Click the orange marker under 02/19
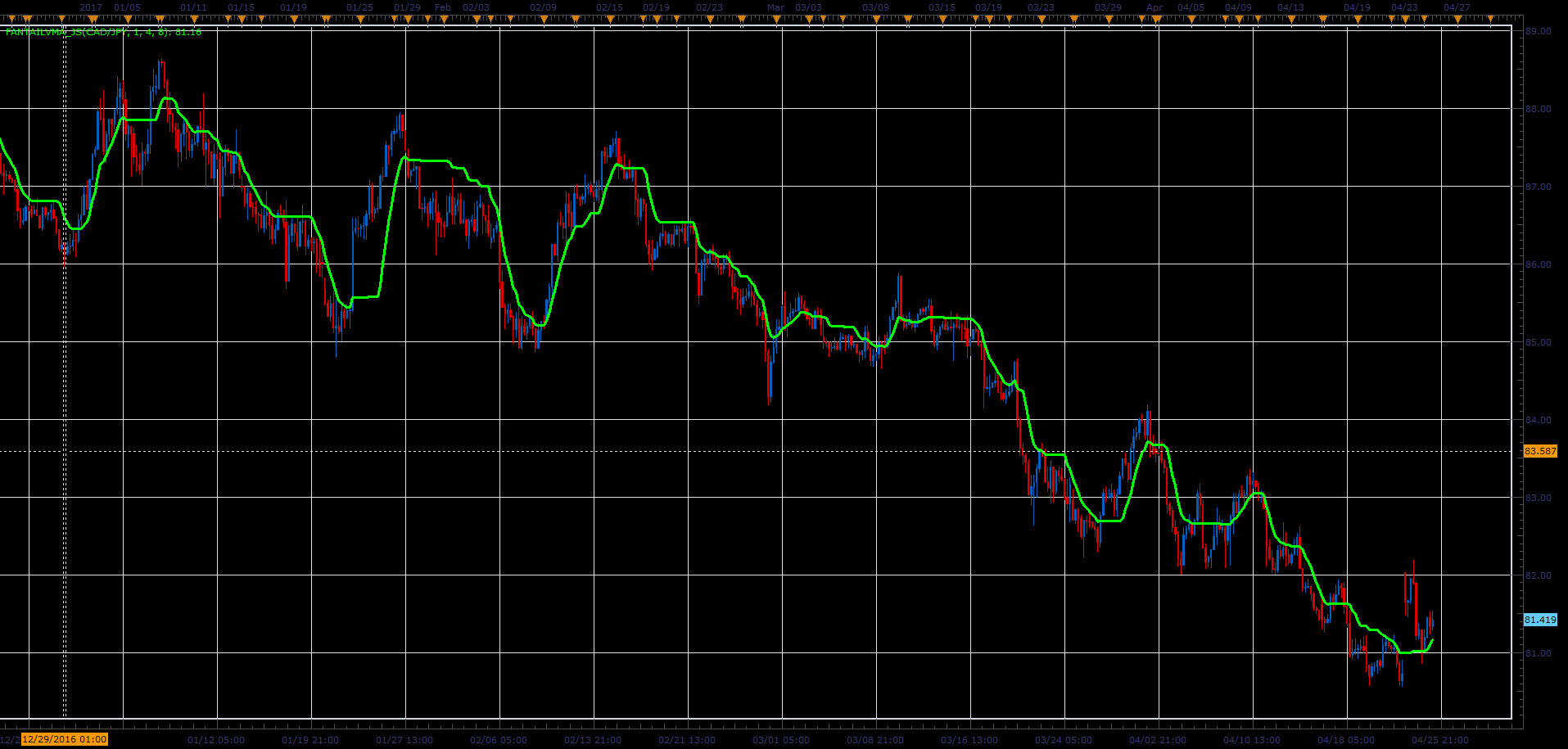The height and width of the screenshot is (749, 1568). [x=655, y=19]
